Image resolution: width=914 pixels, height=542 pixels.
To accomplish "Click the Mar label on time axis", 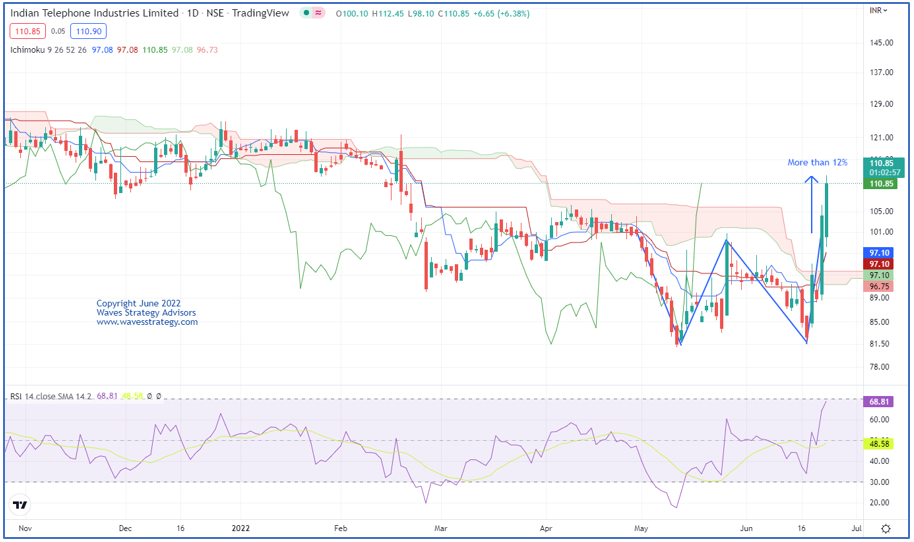I will point(441,528).
